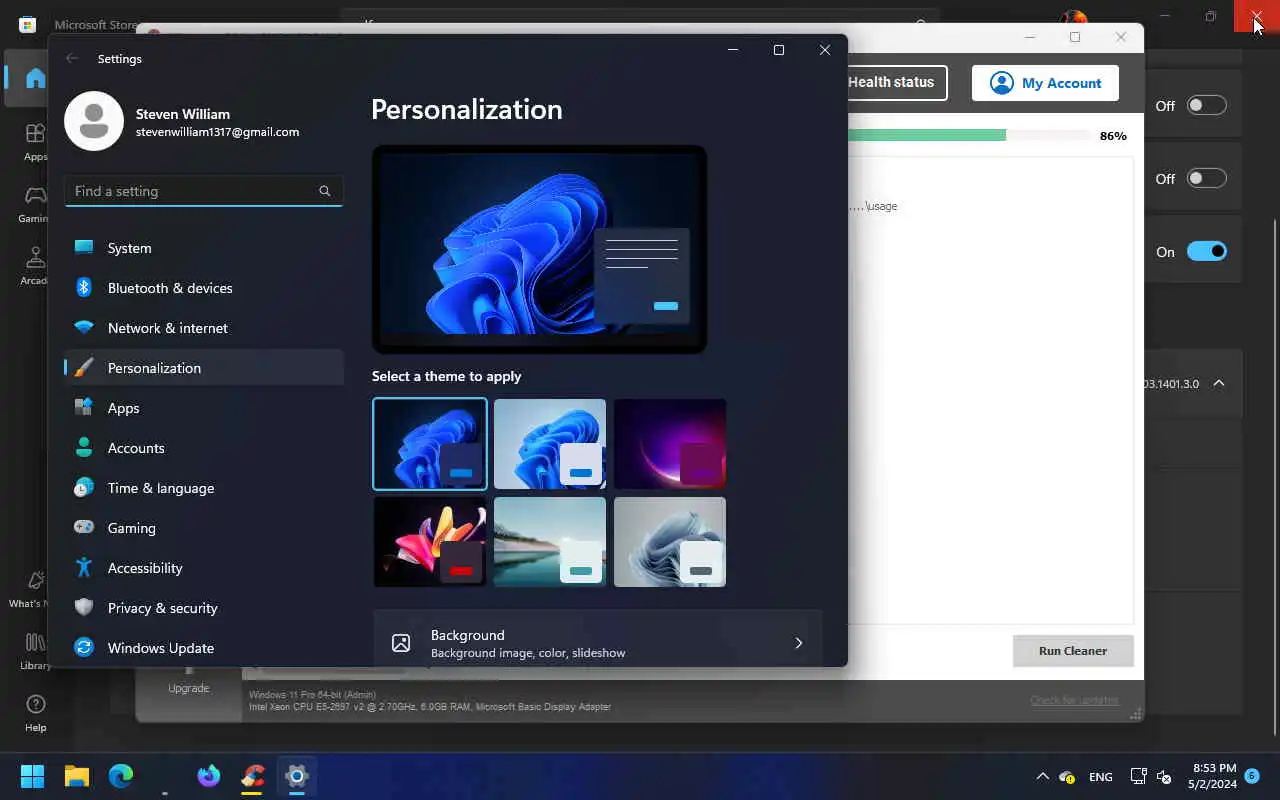Open Network & internet settings
This screenshot has width=1280, height=800.
click(x=204, y=328)
